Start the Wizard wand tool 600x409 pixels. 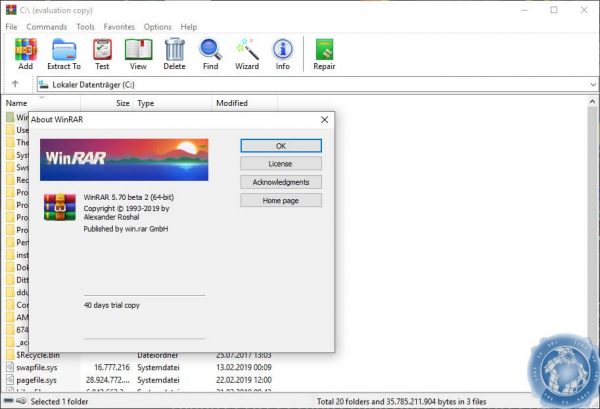[x=247, y=50]
